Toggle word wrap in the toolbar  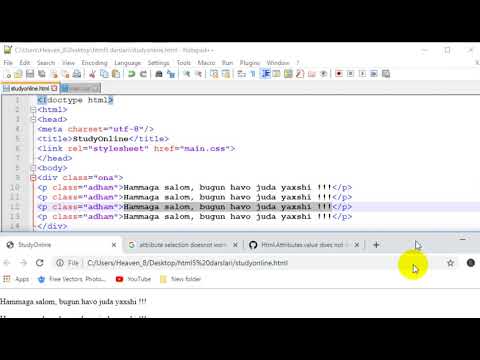(x=241, y=74)
